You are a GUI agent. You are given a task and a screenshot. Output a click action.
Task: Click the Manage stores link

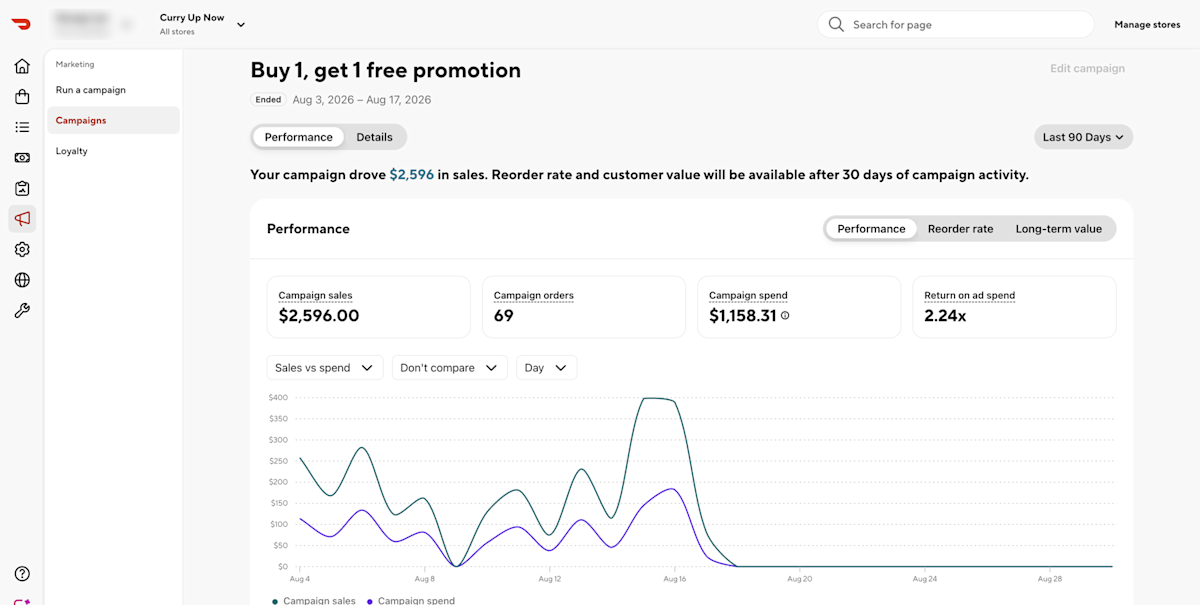click(x=1147, y=25)
